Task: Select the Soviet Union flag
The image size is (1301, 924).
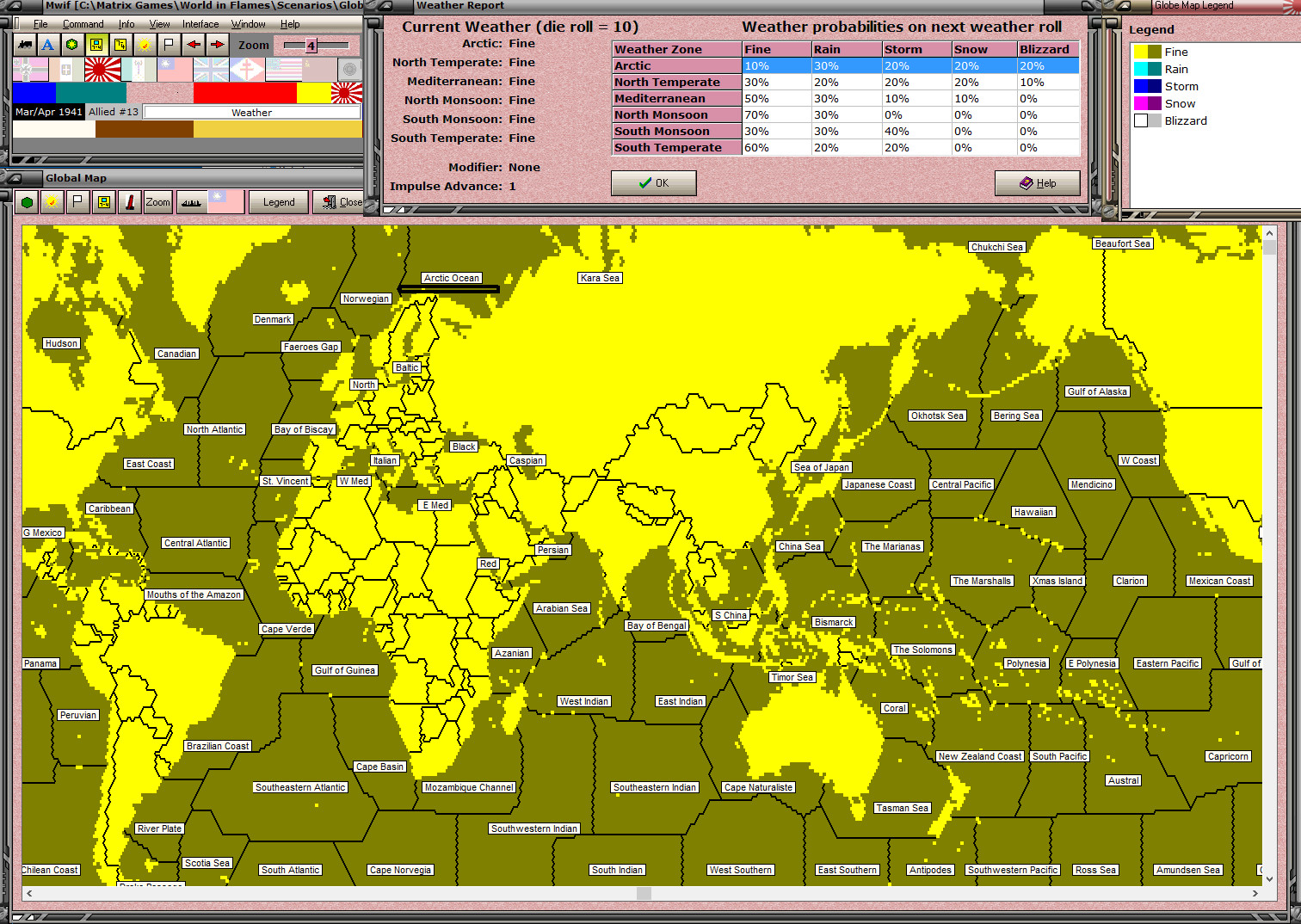Action: click(x=319, y=70)
